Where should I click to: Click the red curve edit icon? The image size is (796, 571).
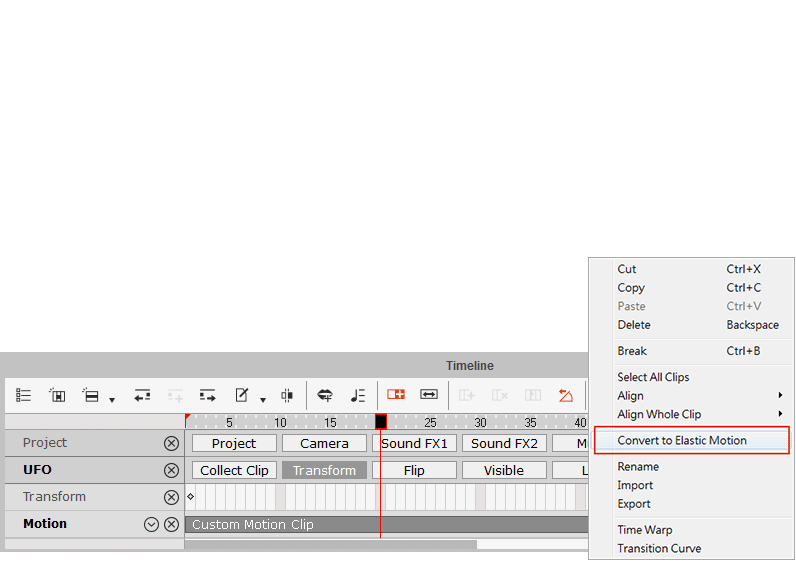[x=566, y=395]
